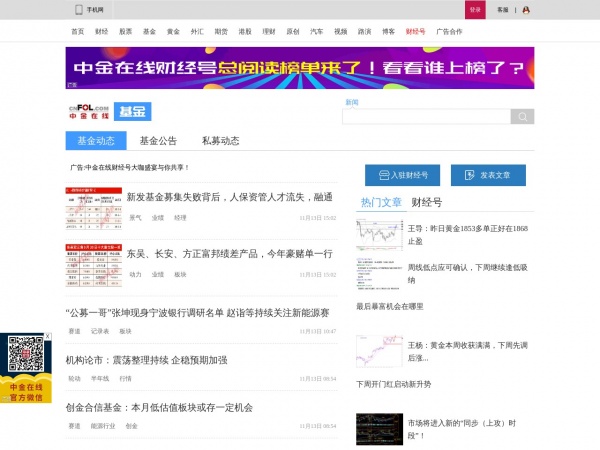
Task: Switch to sidebar 财经号 tab
Action: [x=427, y=202]
